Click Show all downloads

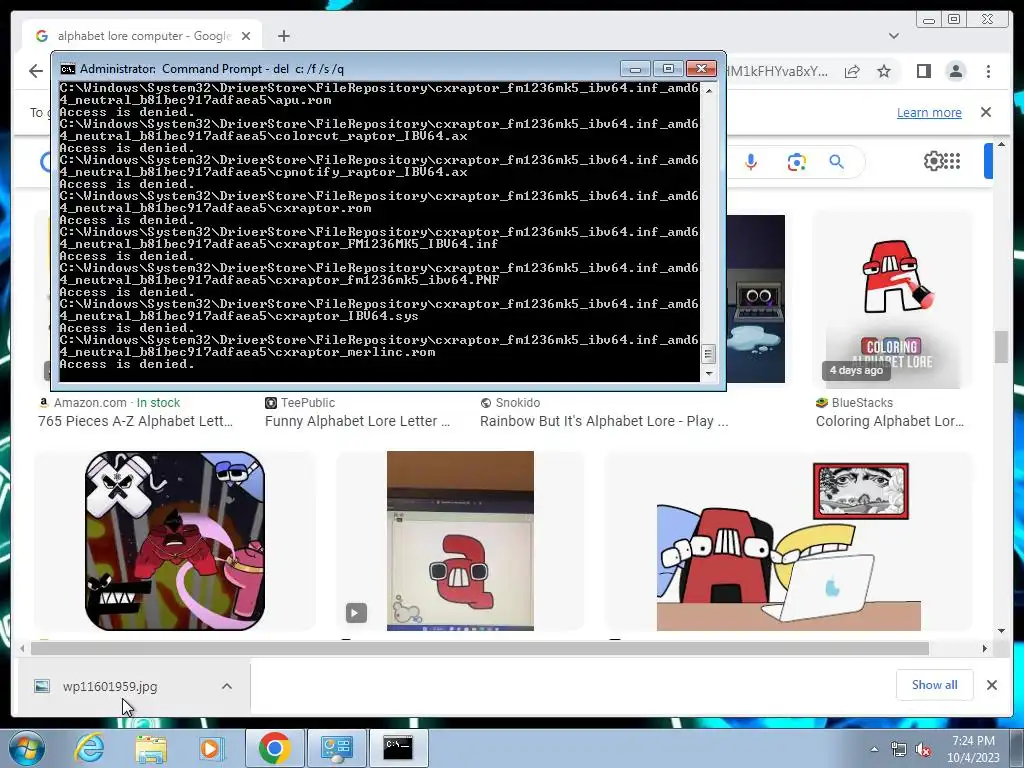(935, 684)
